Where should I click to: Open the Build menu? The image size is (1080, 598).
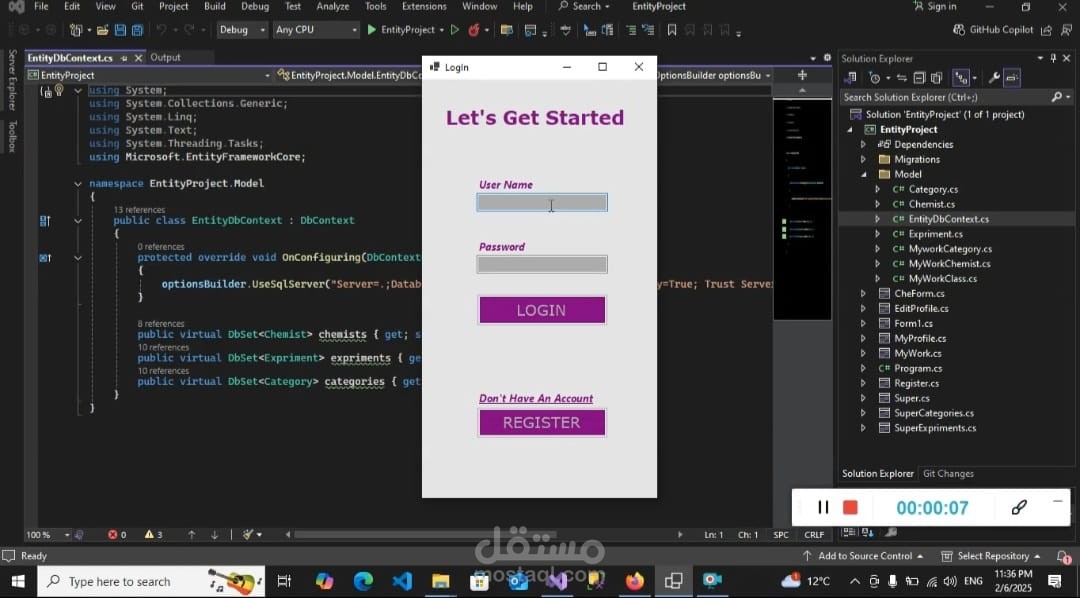[215, 6]
